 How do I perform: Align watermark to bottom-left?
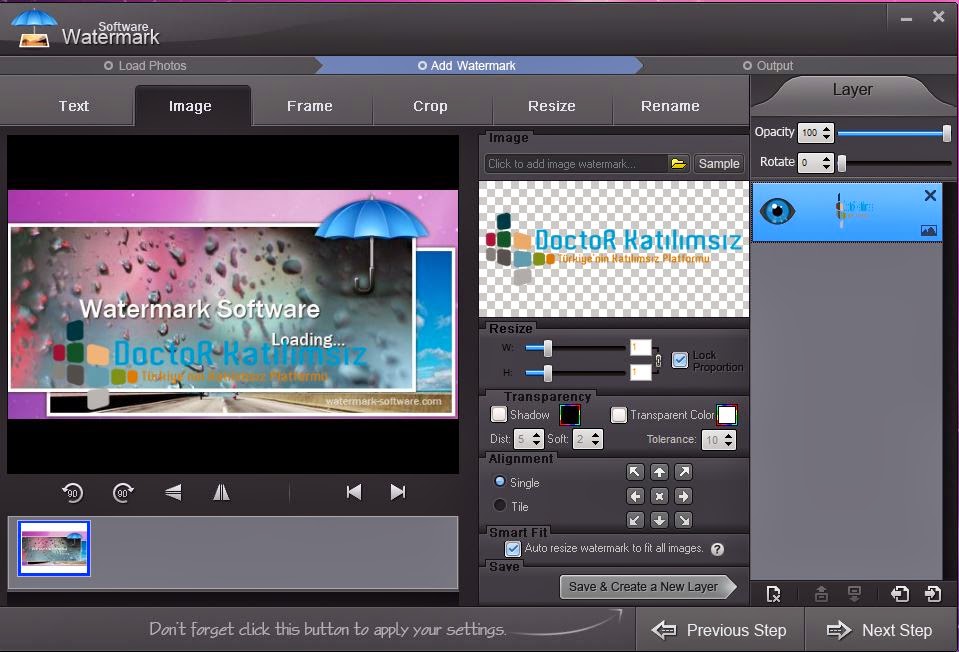(635, 520)
